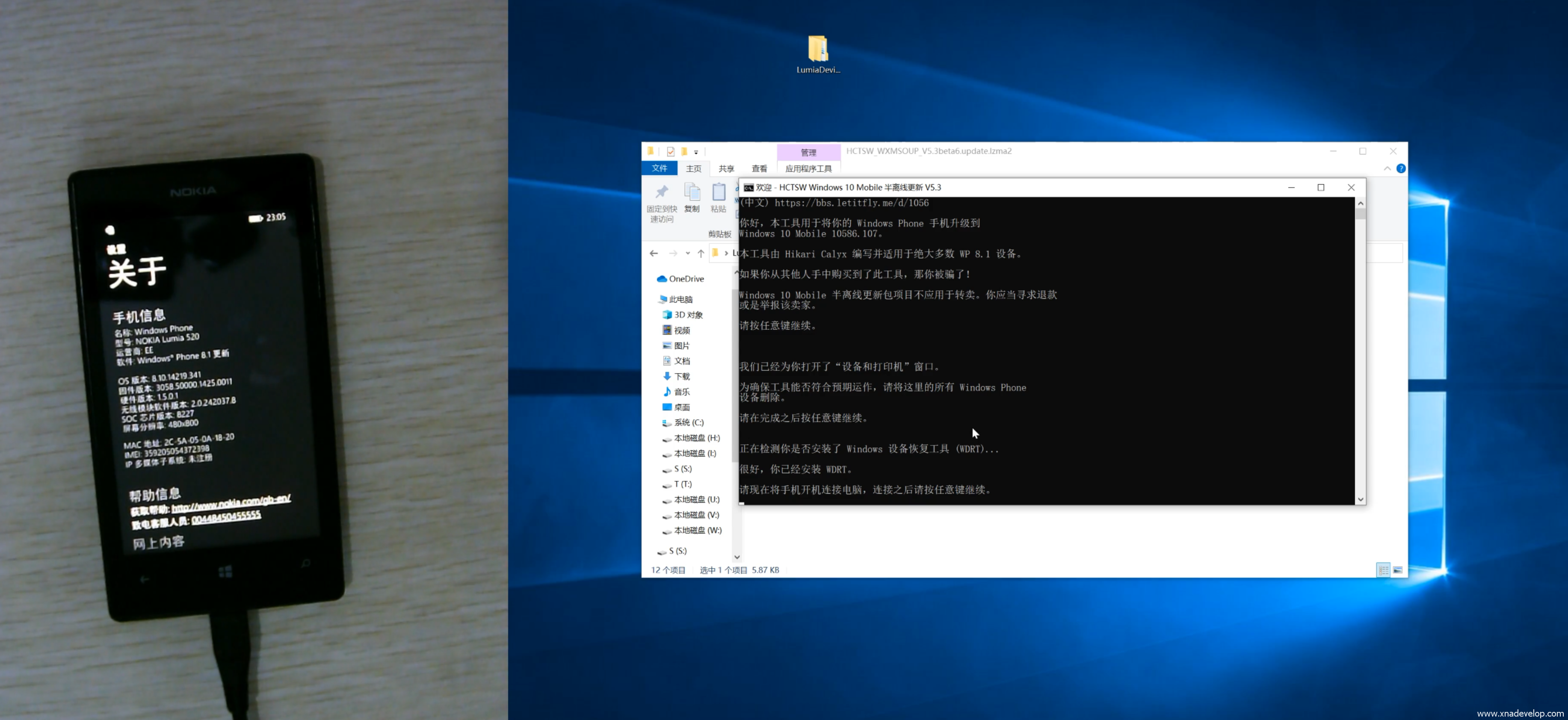Click the Explorer help question mark icon
1568x720 pixels.
coord(1401,168)
